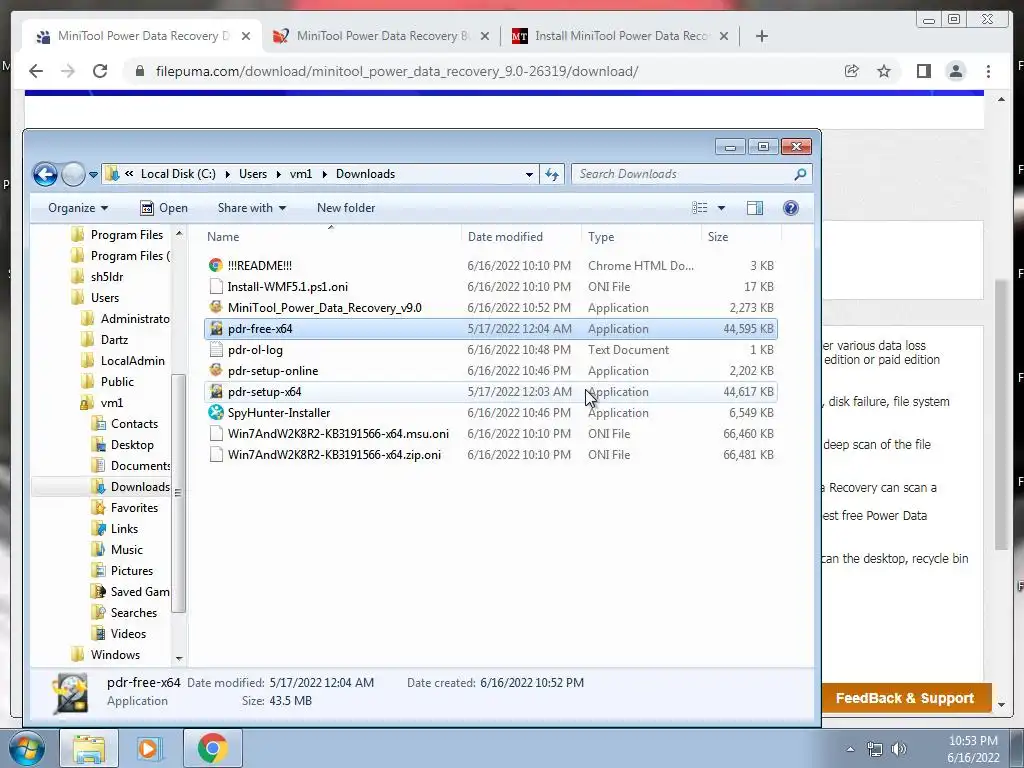Screen dimensions: 1024x768
Task: Bookmark page with the star icon
Action: pos(884,71)
